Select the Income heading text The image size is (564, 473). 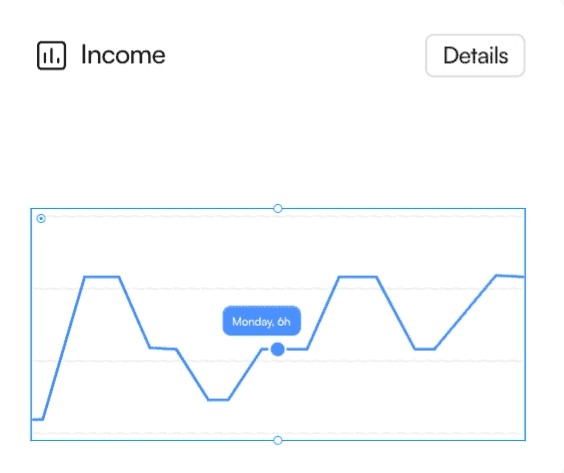pyautogui.click(x=123, y=55)
